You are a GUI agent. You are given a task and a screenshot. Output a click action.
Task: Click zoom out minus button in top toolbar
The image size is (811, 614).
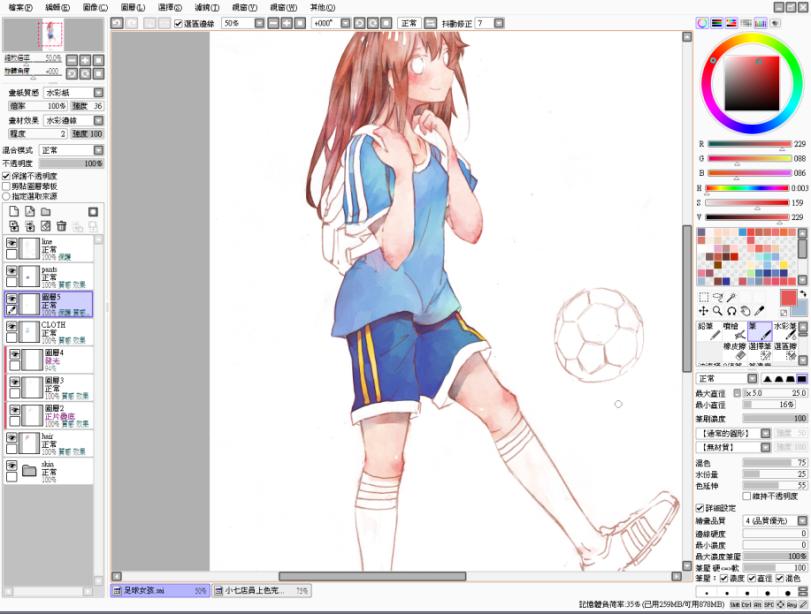(273, 23)
